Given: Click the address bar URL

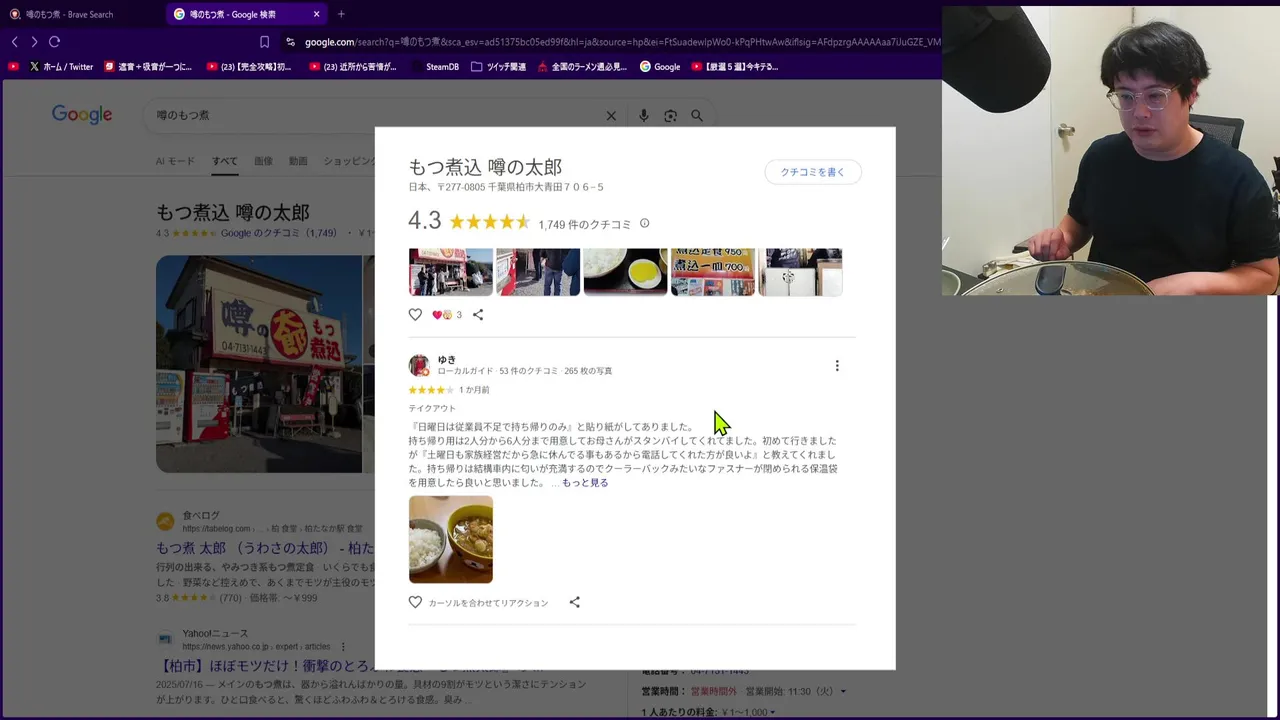Looking at the screenshot, I should (x=620, y=42).
